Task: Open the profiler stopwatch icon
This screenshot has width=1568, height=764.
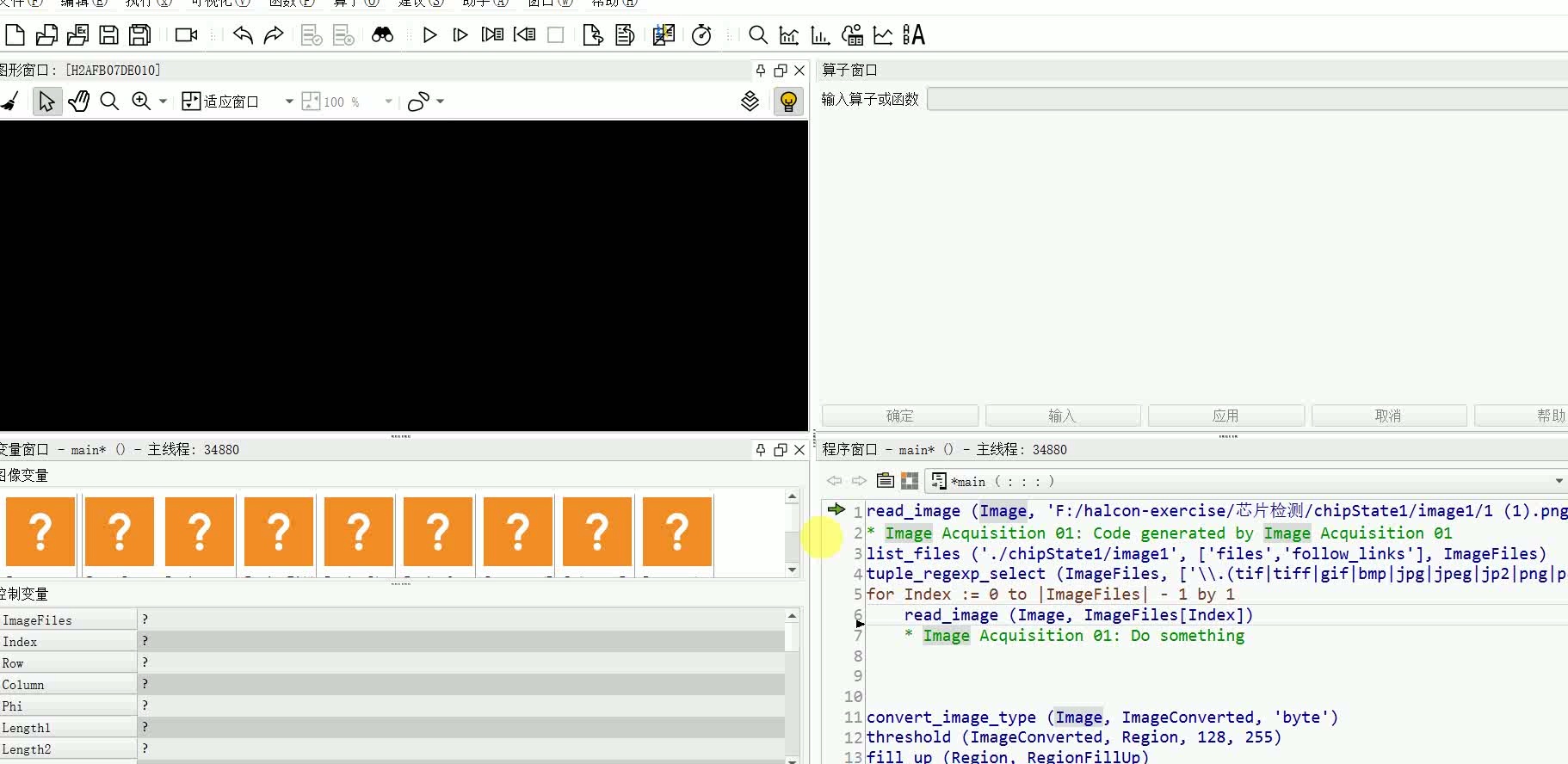Action: (x=701, y=35)
